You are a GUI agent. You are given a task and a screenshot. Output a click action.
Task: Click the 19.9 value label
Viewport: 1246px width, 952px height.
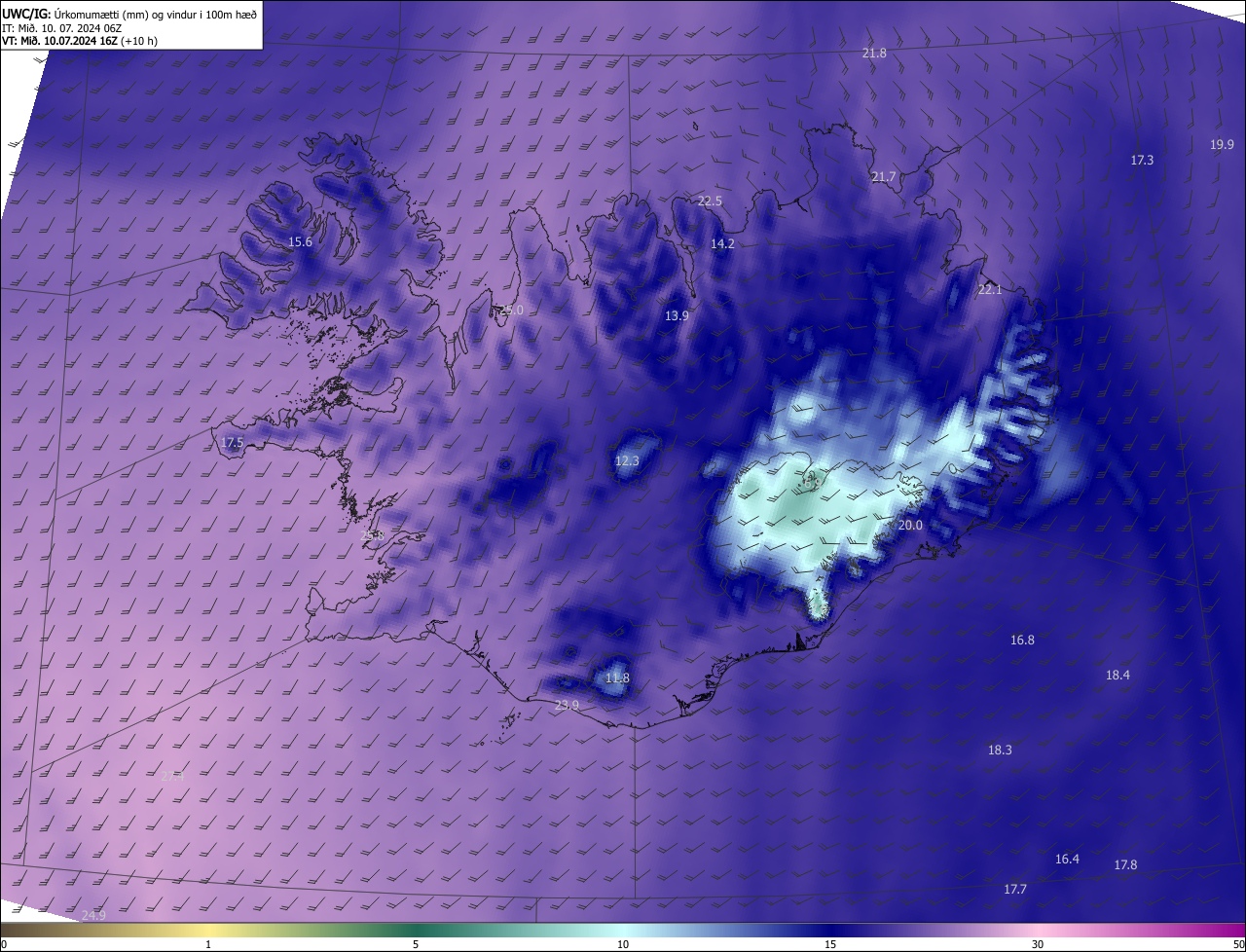click(1222, 144)
